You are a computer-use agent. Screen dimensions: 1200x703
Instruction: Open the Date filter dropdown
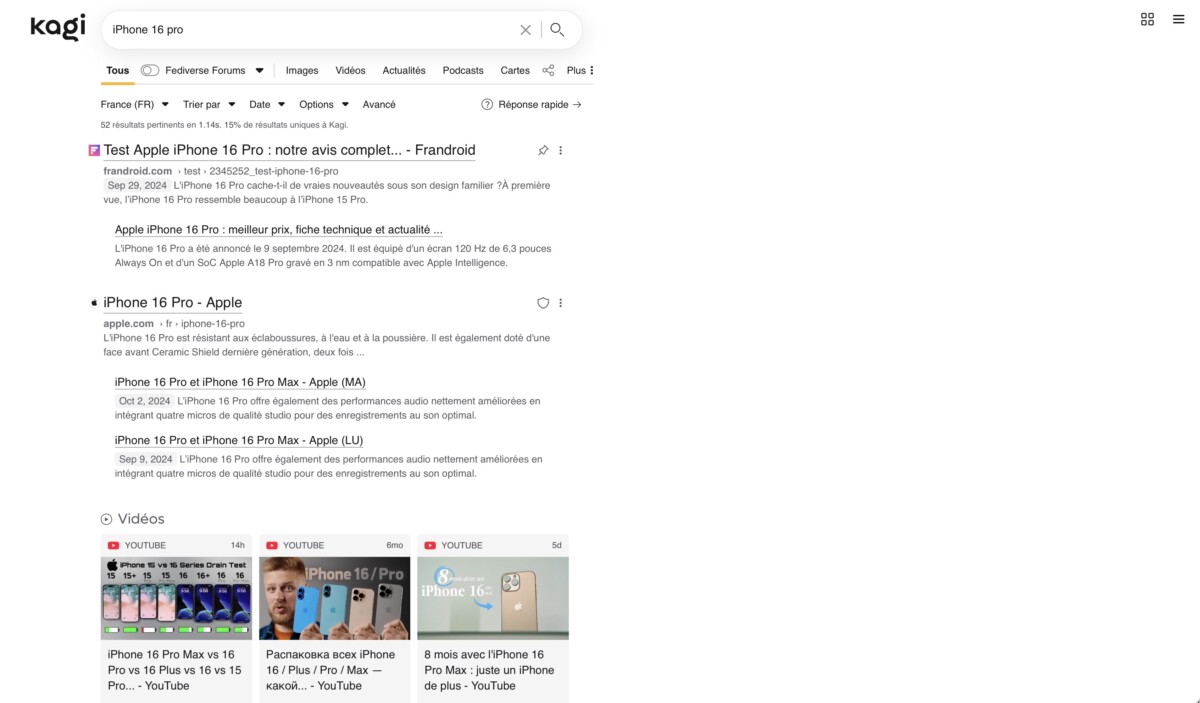[x=267, y=104]
